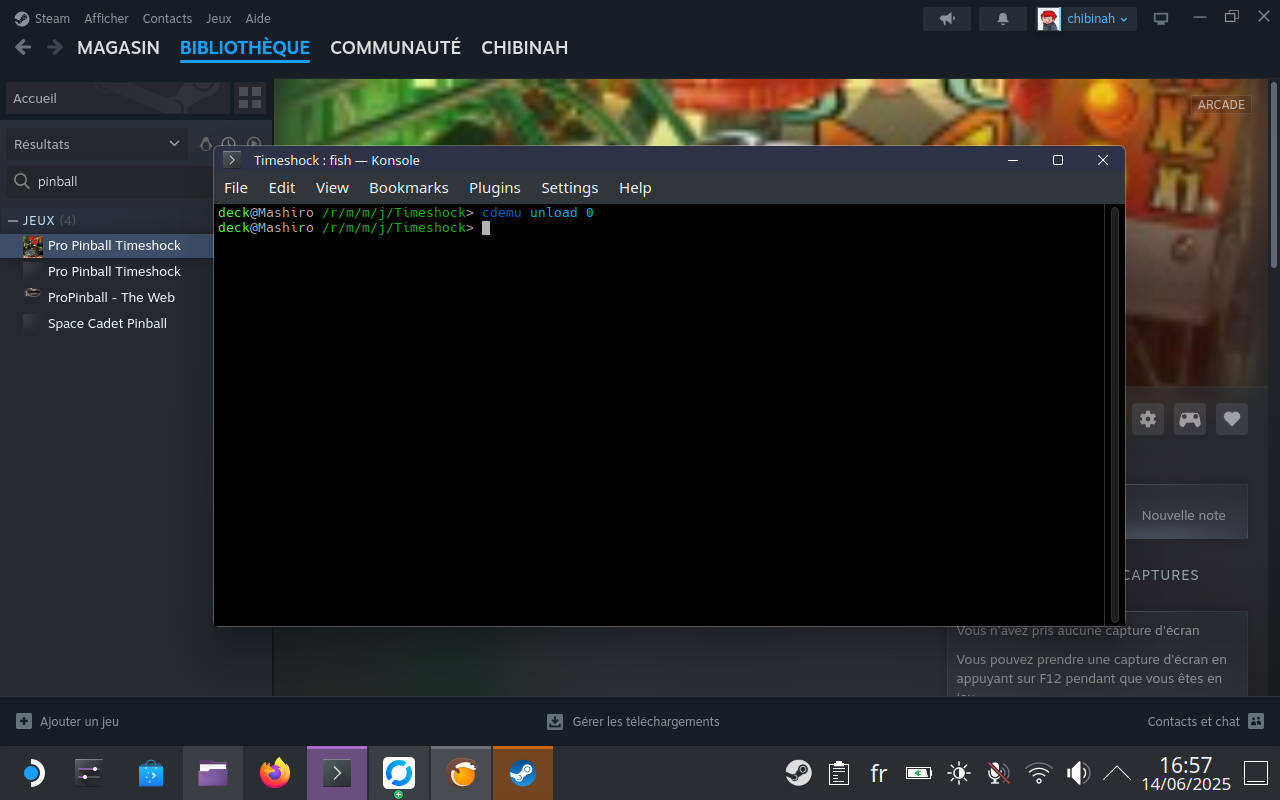
Task: Open the Aide menu
Action: [x=258, y=18]
